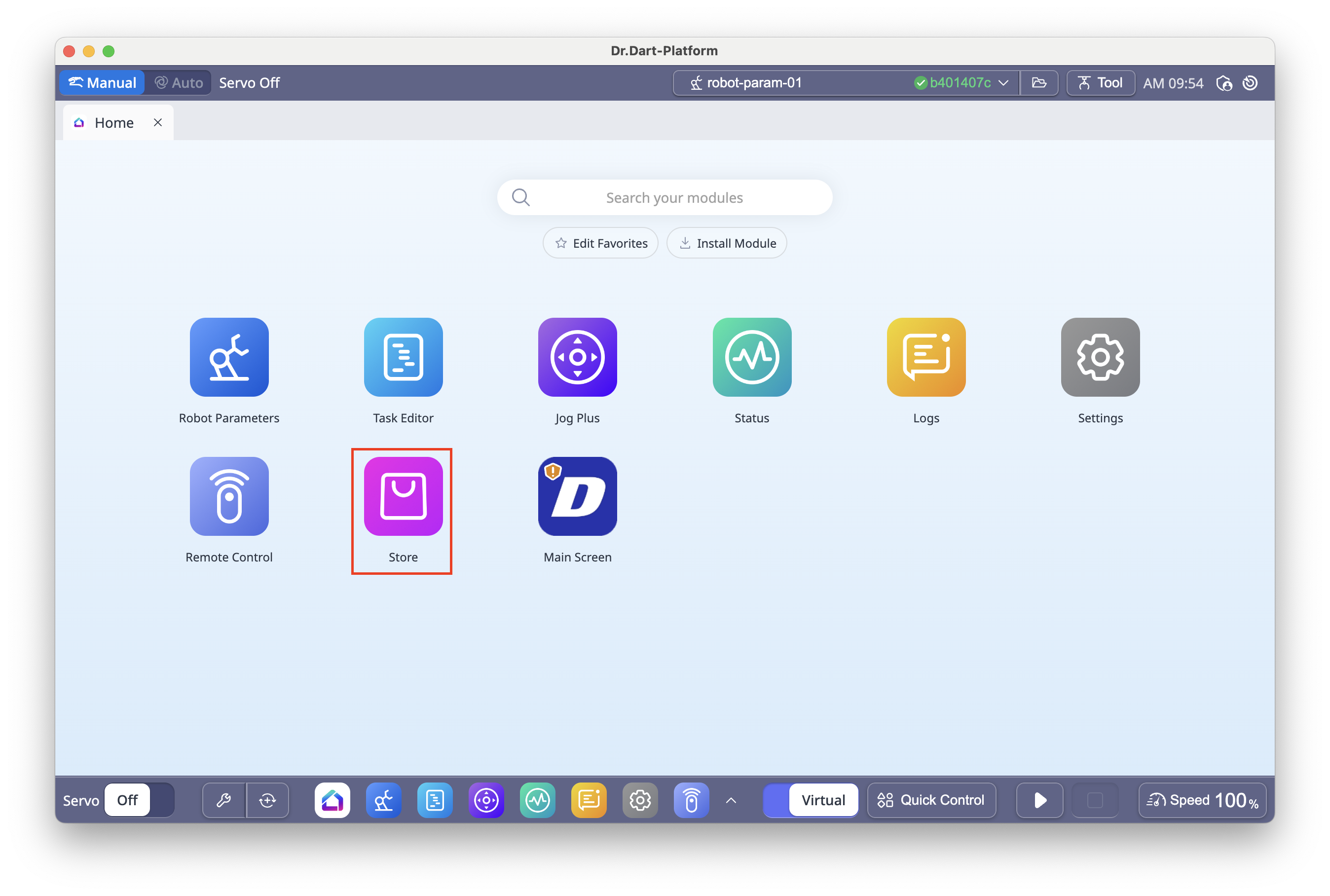
Task: Launch the Task Editor module
Action: (x=404, y=357)
